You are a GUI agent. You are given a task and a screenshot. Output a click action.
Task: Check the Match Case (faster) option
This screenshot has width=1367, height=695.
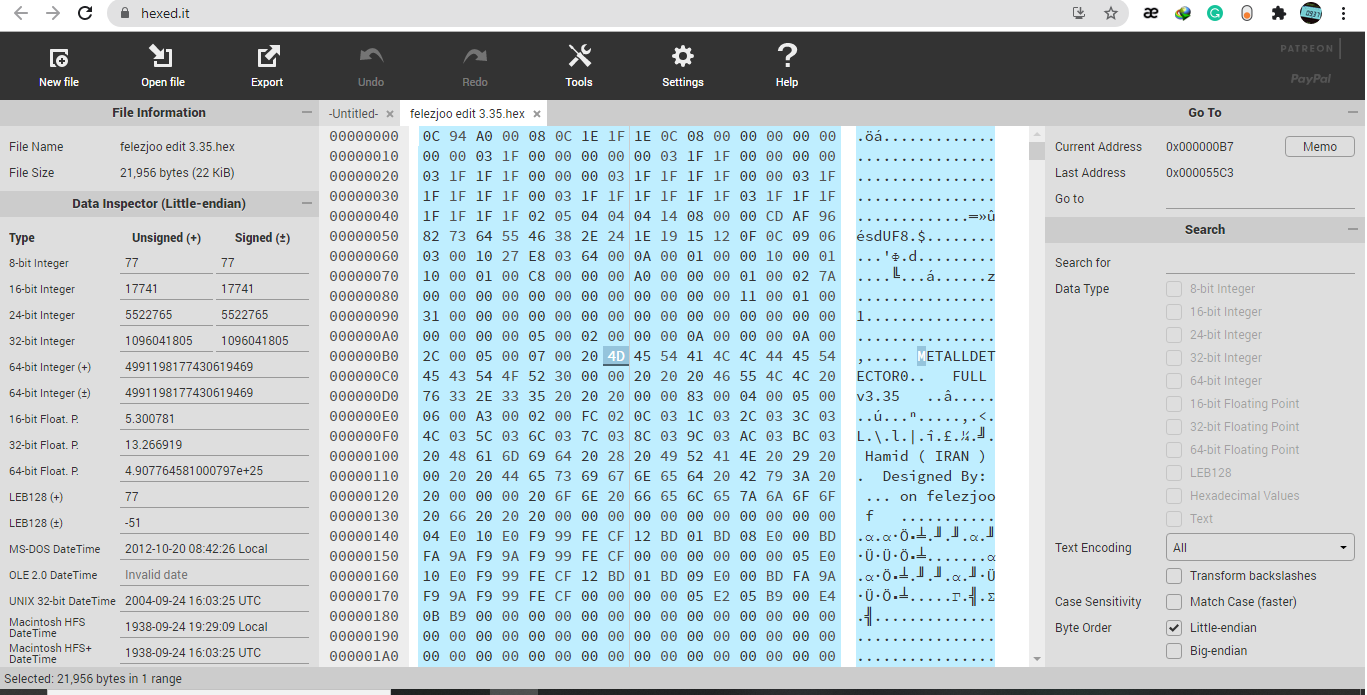(1174, 602)
